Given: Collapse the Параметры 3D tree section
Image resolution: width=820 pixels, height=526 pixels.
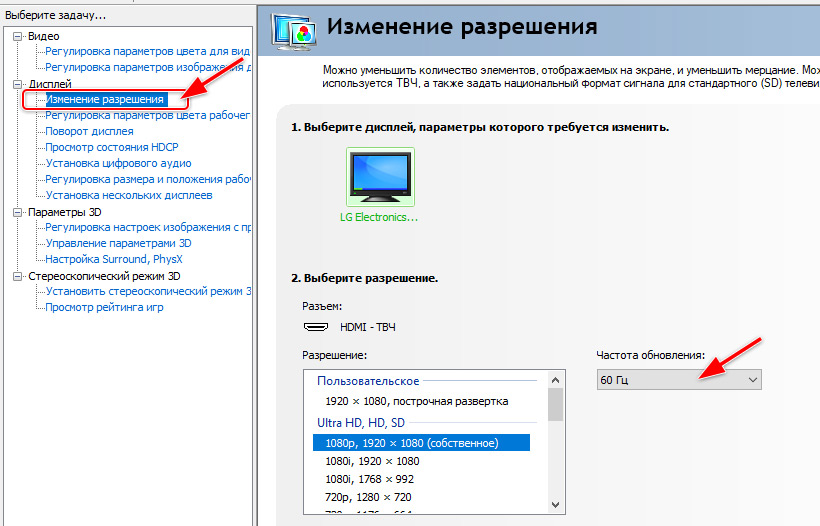Looking at the screenshot, I should [x=18, y=212].
